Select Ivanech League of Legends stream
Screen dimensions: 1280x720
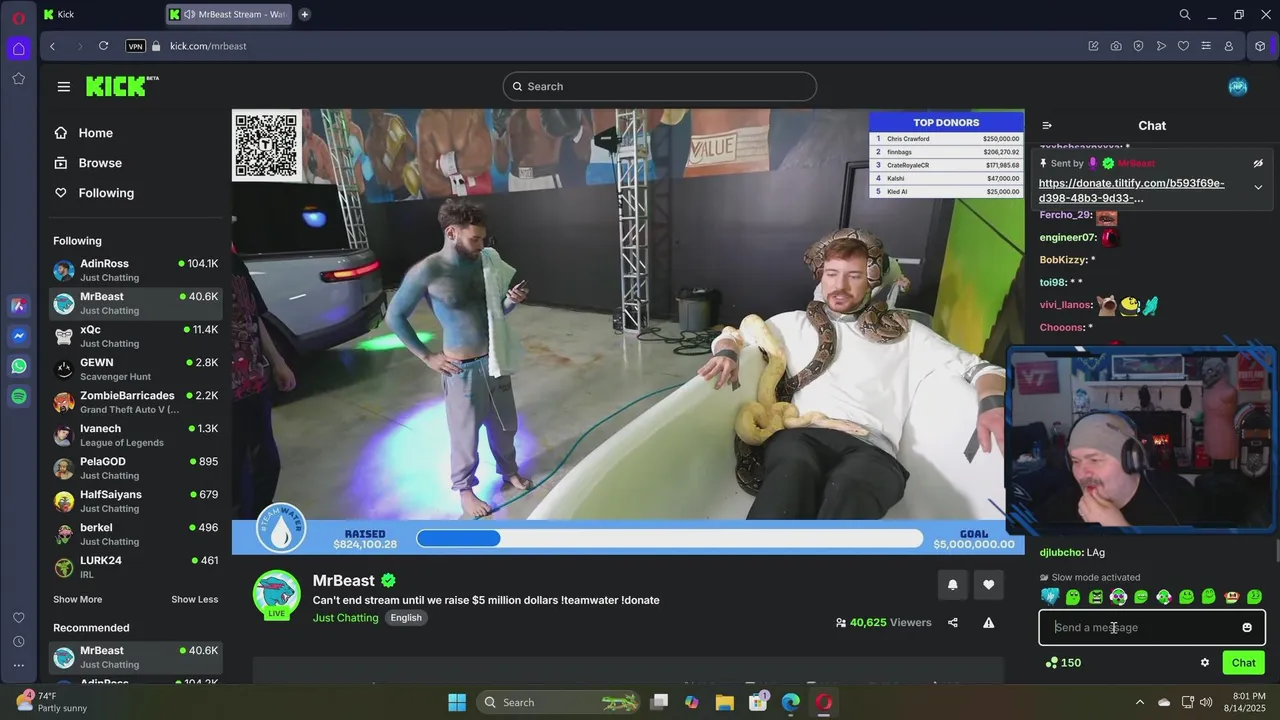pyautogui.click(x=136, y=435)
